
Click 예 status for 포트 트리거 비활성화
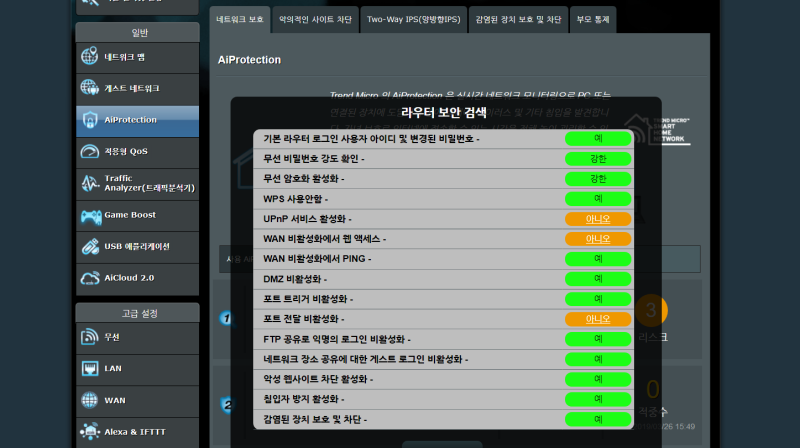point(598,299)
